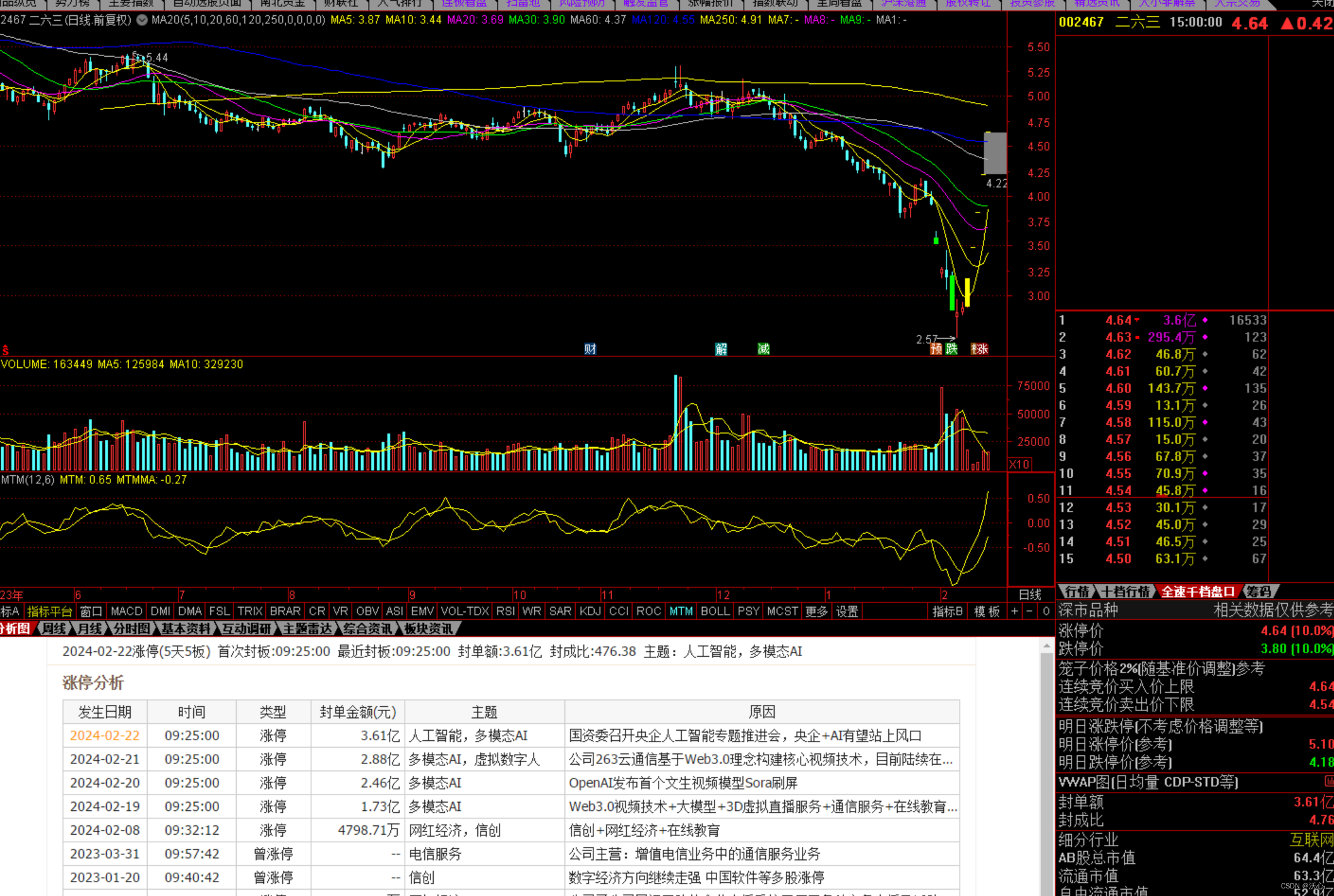Image resolution: width=1334 pixels, height=896 pixels.
Task: Switch to the 十档行情 panel tab
Action: [x=1126, y=592]
